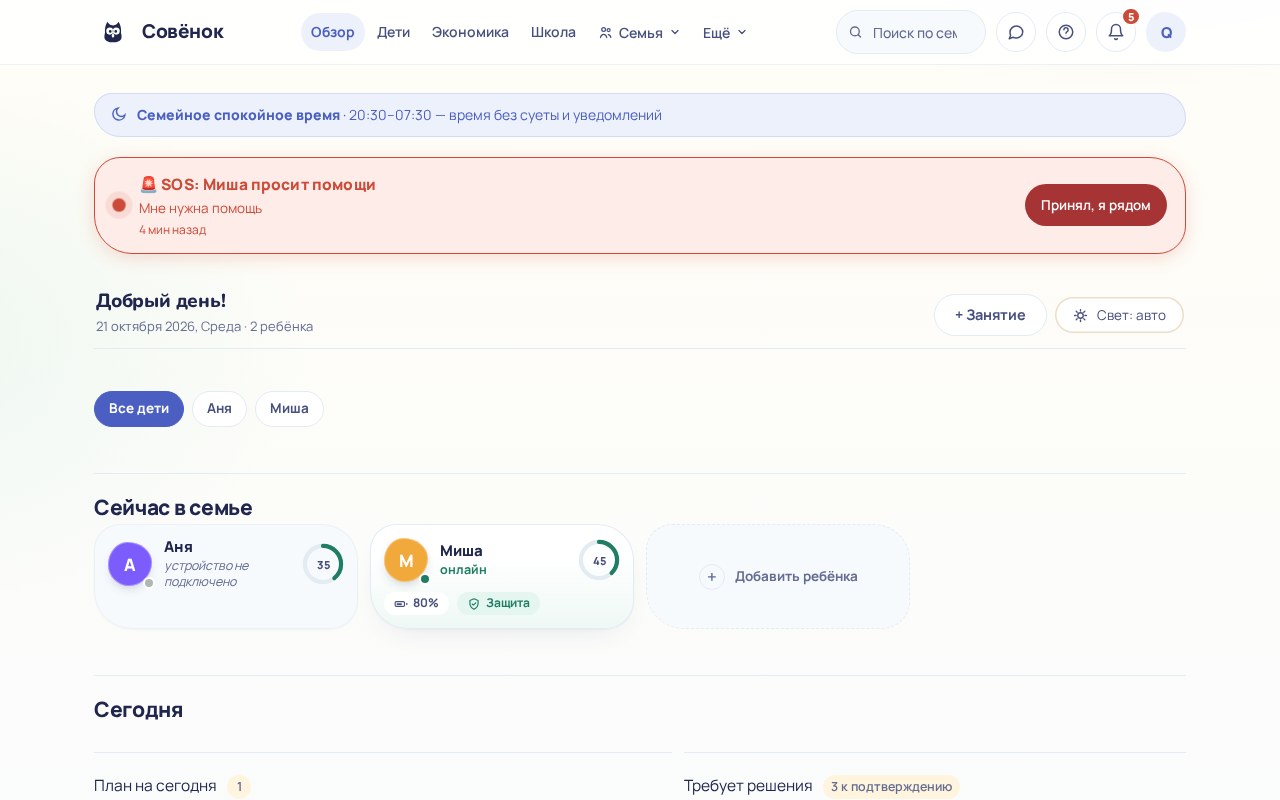
Task: Click the moon icon in quiet time banner
Action: (119, 114)
